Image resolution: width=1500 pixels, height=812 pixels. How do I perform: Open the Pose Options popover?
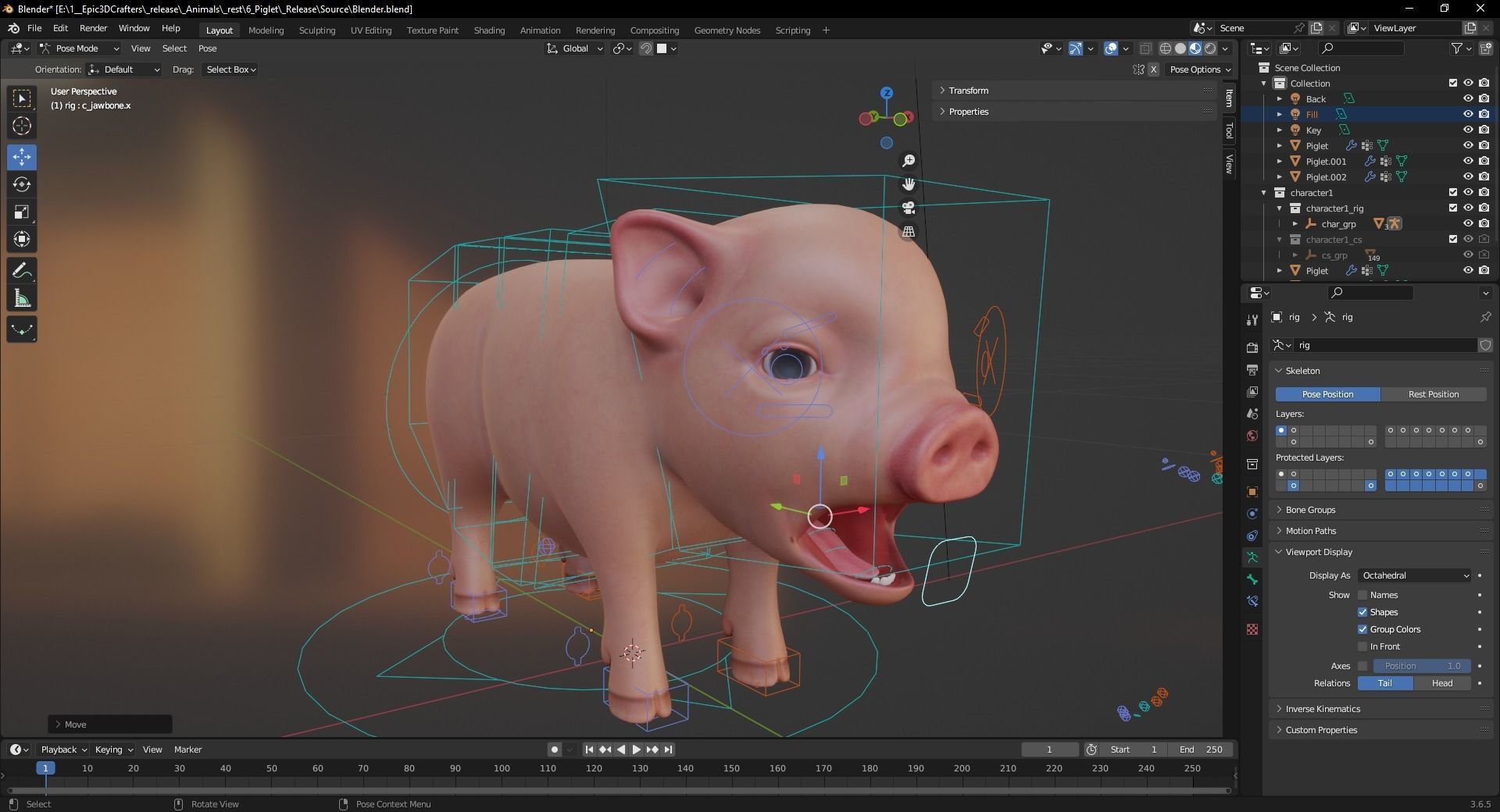[x=1199, y=69]
